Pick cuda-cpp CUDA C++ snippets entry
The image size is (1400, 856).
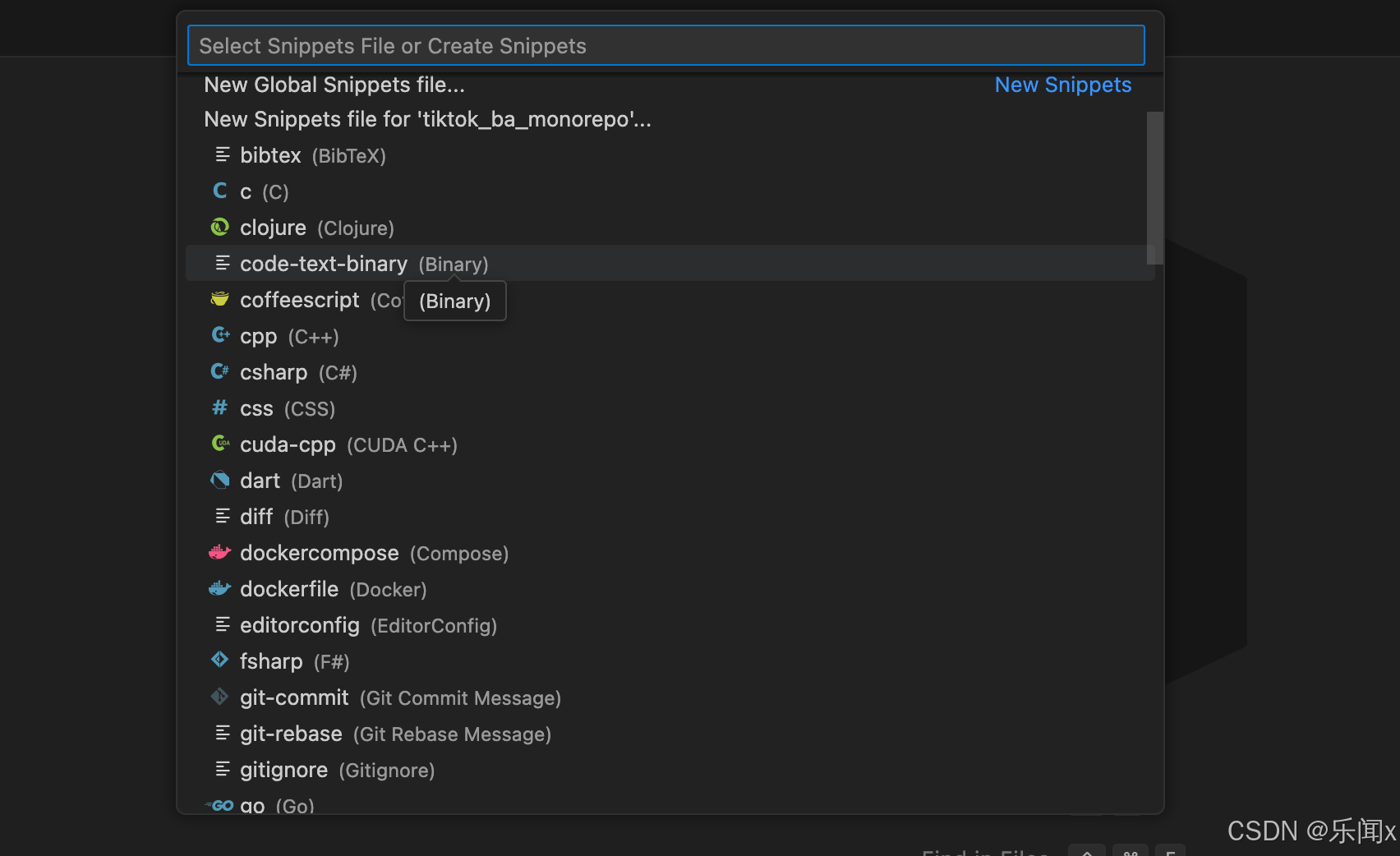(670, 444)
